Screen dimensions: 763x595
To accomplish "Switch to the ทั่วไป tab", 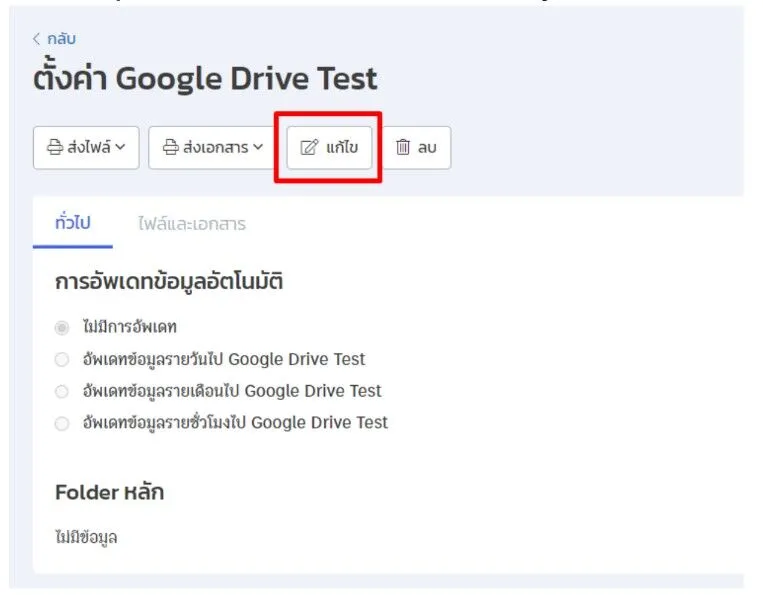I will click(72, 223).
